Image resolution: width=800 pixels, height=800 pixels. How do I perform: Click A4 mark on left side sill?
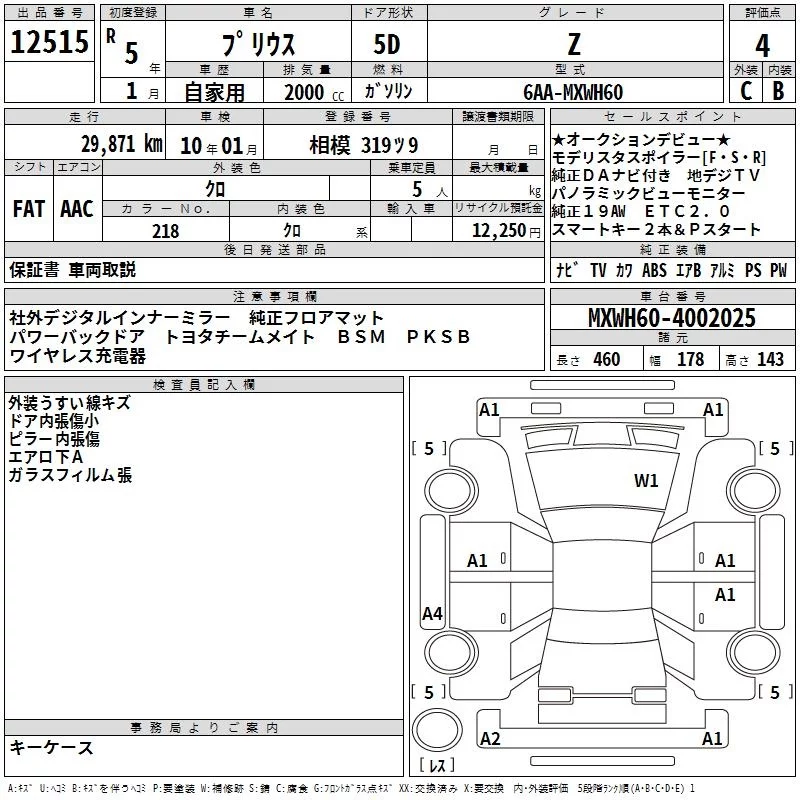432,613
